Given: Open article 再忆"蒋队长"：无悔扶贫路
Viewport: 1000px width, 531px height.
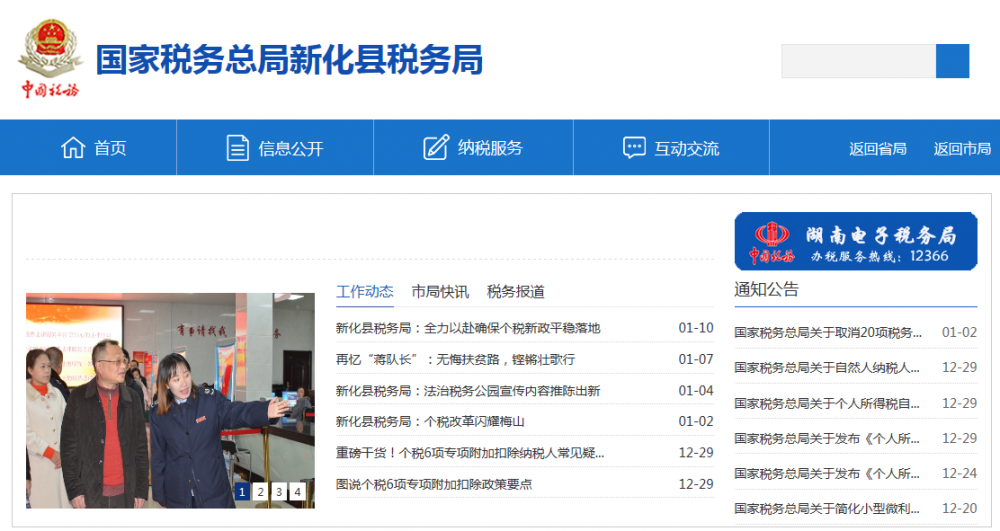Looking at the screenshot, I should (455, 359).
